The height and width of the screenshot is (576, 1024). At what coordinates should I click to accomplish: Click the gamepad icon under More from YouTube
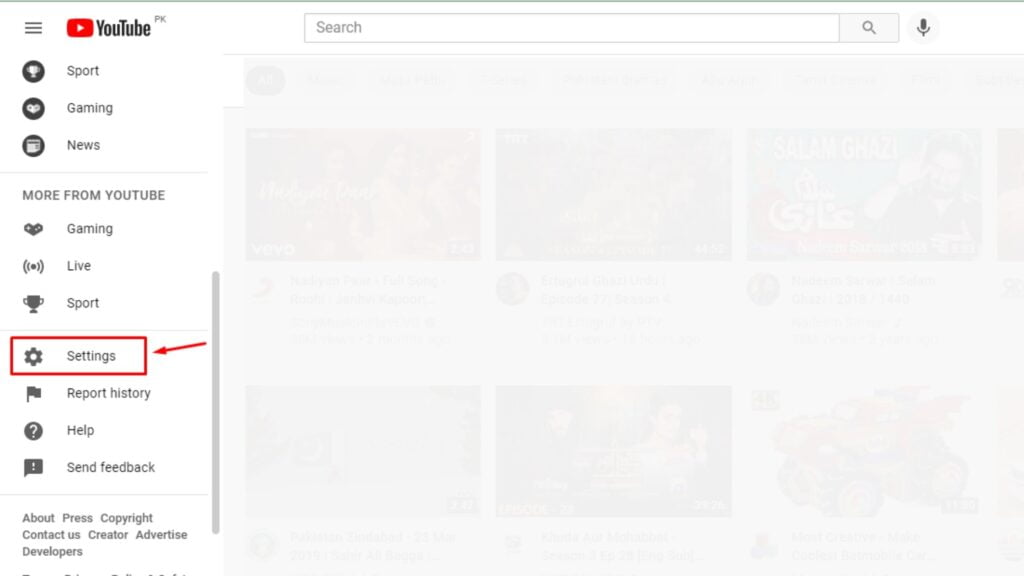point(33,229)
